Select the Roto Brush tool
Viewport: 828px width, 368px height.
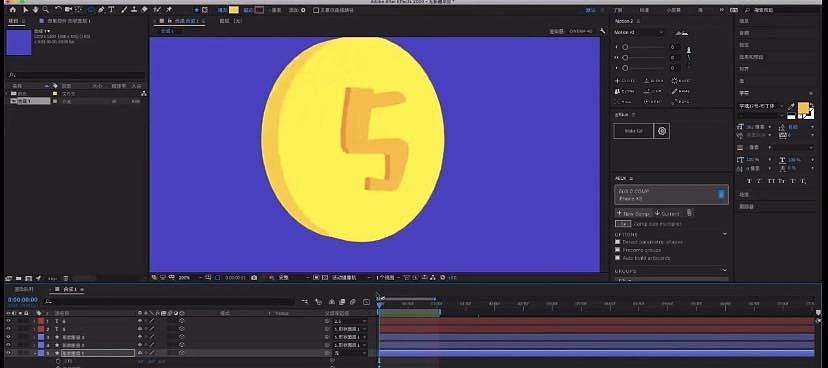(157, 10)
